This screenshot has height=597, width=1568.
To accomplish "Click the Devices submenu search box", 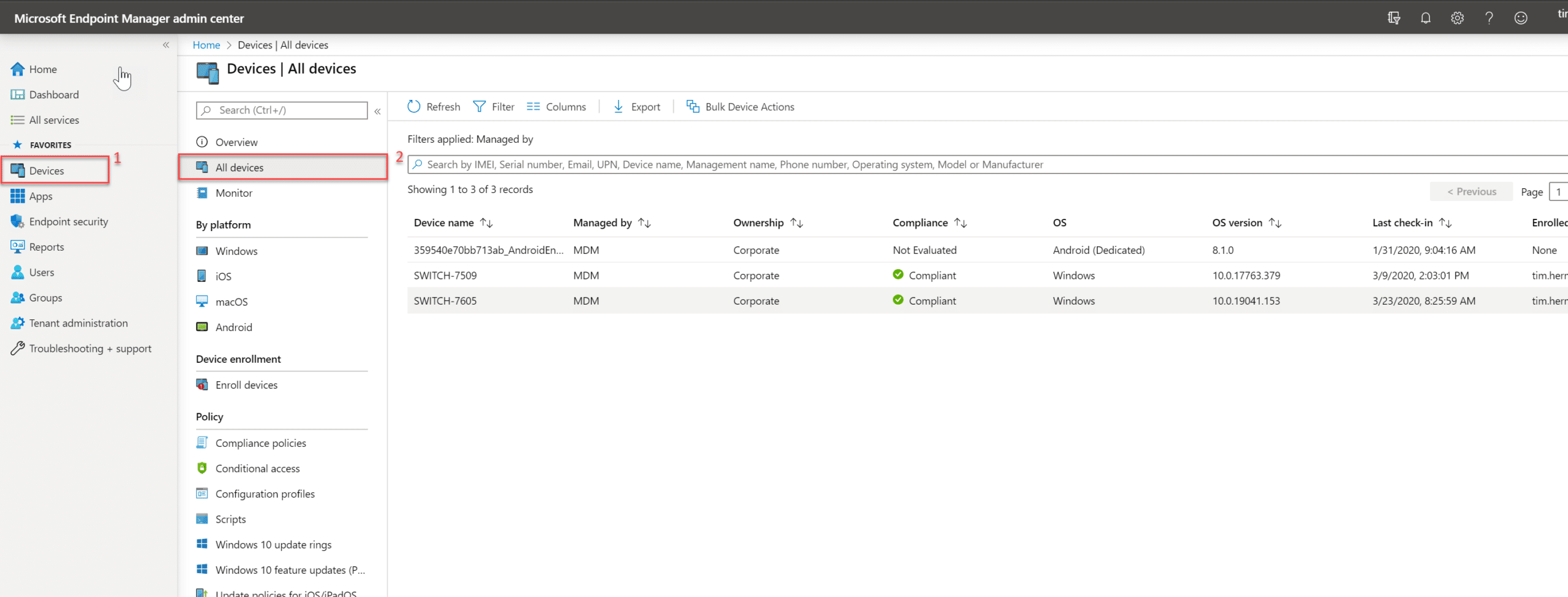I will [282, 110].
